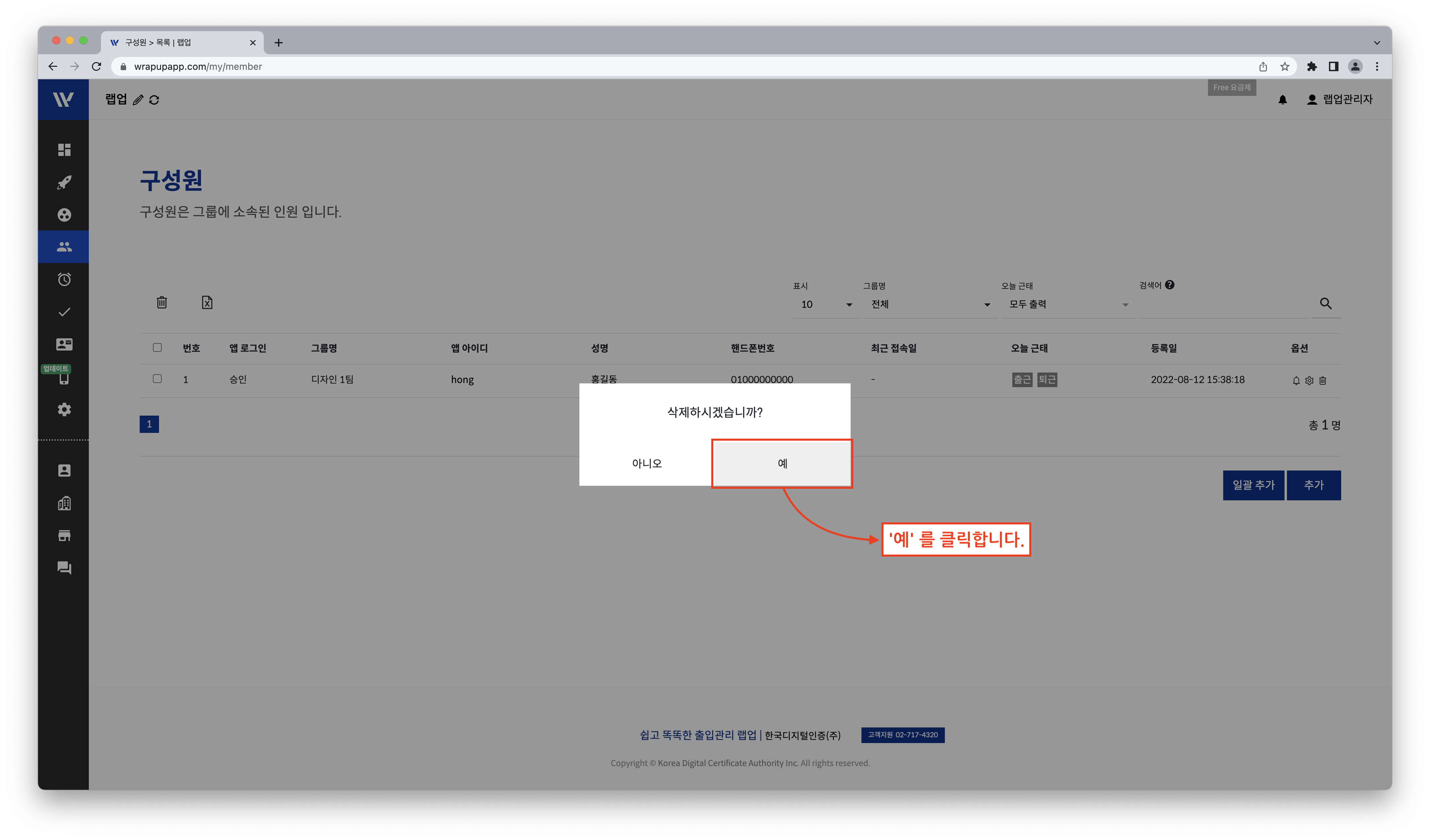Go back with browser back arrow
This screenshot has width=1430, height=840.
pos(53,66)
